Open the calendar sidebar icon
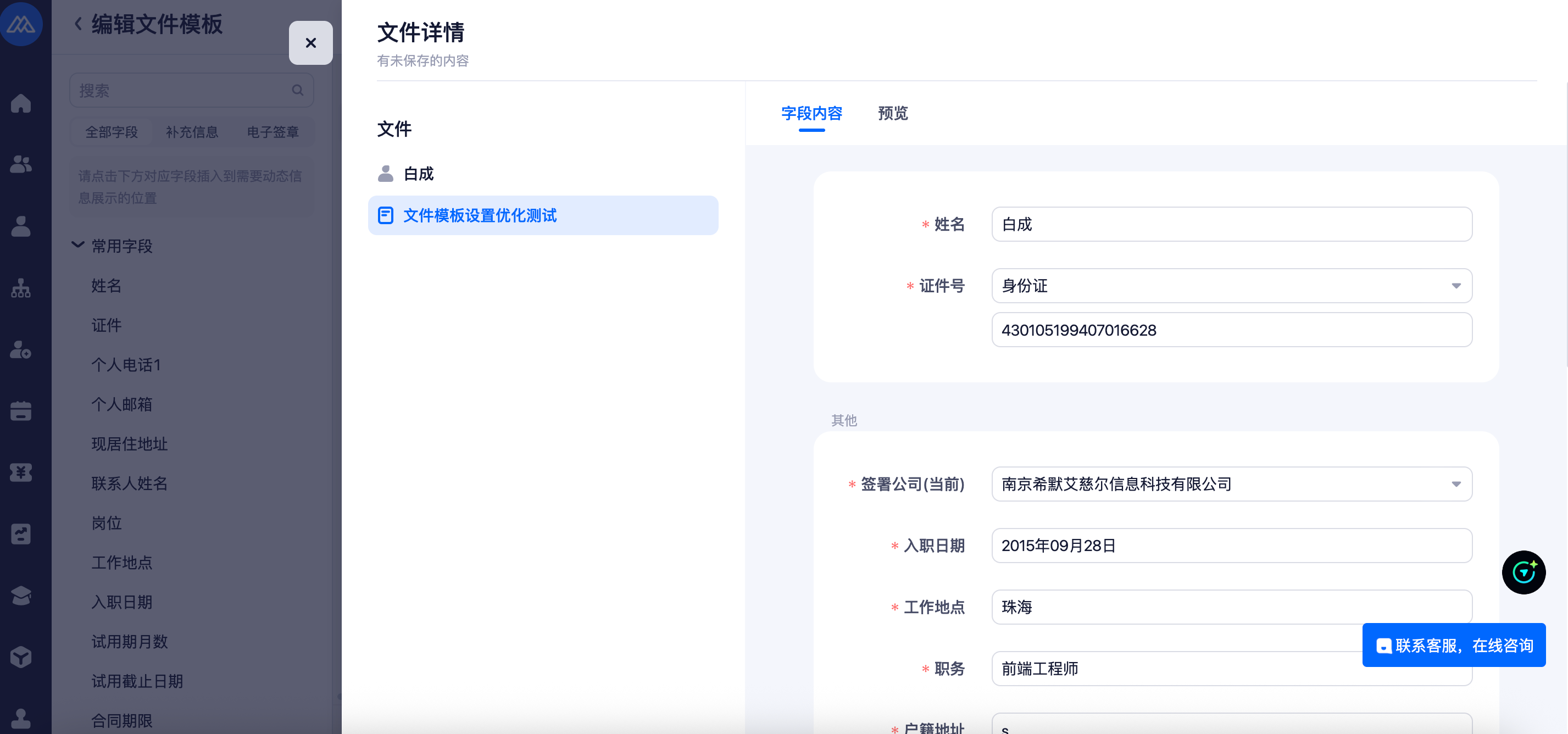This screenshot has width=1568, height=734. tap(21, 411)
